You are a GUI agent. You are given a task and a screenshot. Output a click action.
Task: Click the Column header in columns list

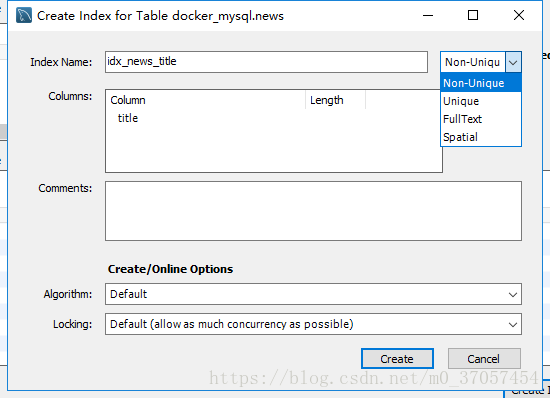pyautogui.click(x=206, y=100)
